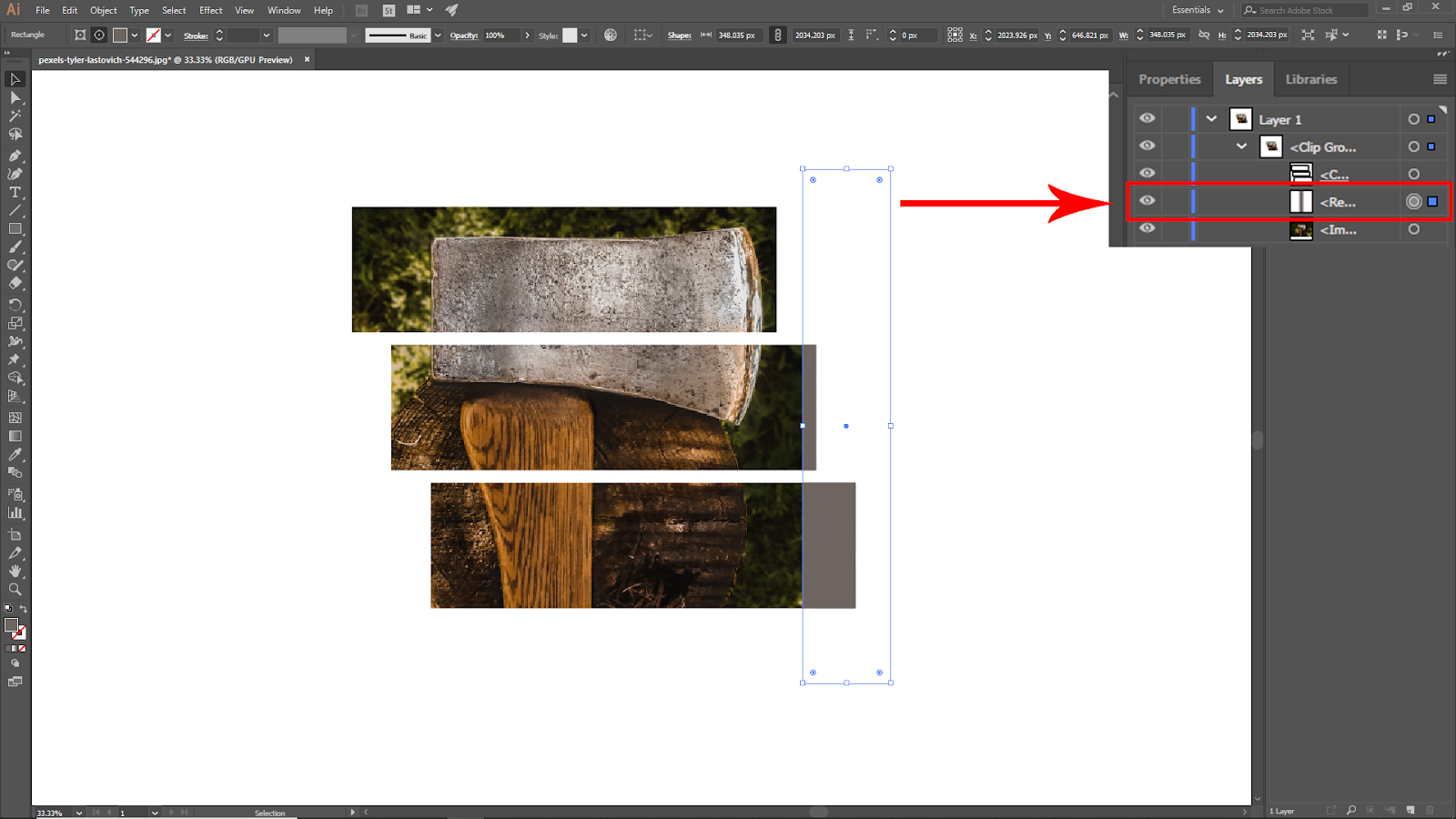Select the Eraser tool

tap(15, 284)
